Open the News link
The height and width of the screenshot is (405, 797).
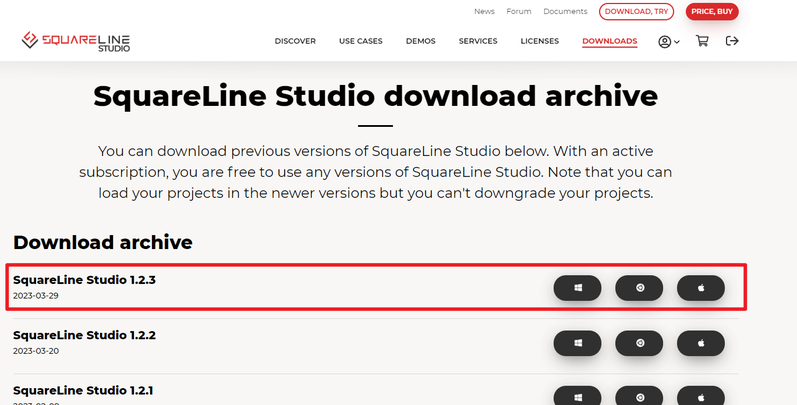(x=484, y=11)
